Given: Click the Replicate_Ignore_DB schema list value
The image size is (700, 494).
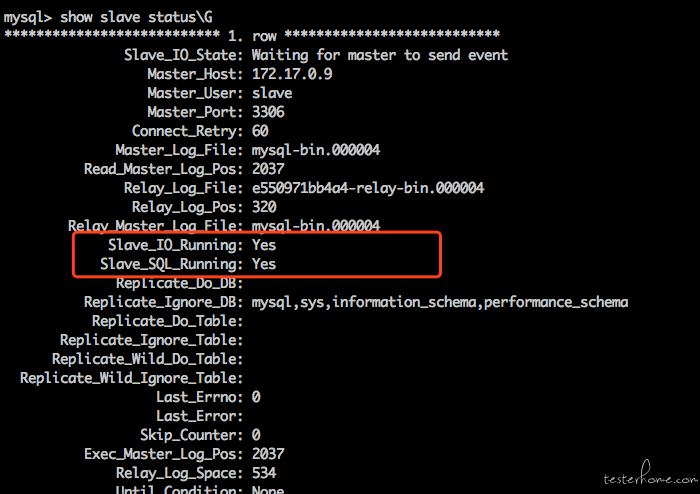Looking at the screenshot, I should (440, 302).
